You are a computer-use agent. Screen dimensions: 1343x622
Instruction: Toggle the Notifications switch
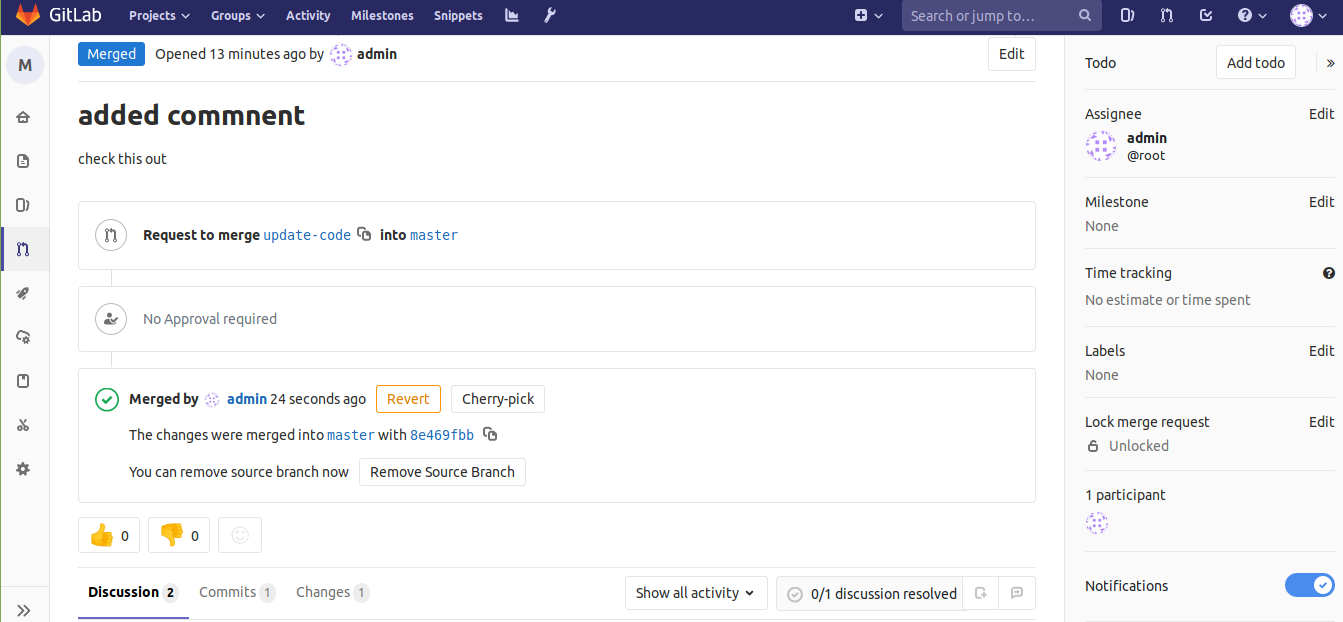click(1309, 585)
